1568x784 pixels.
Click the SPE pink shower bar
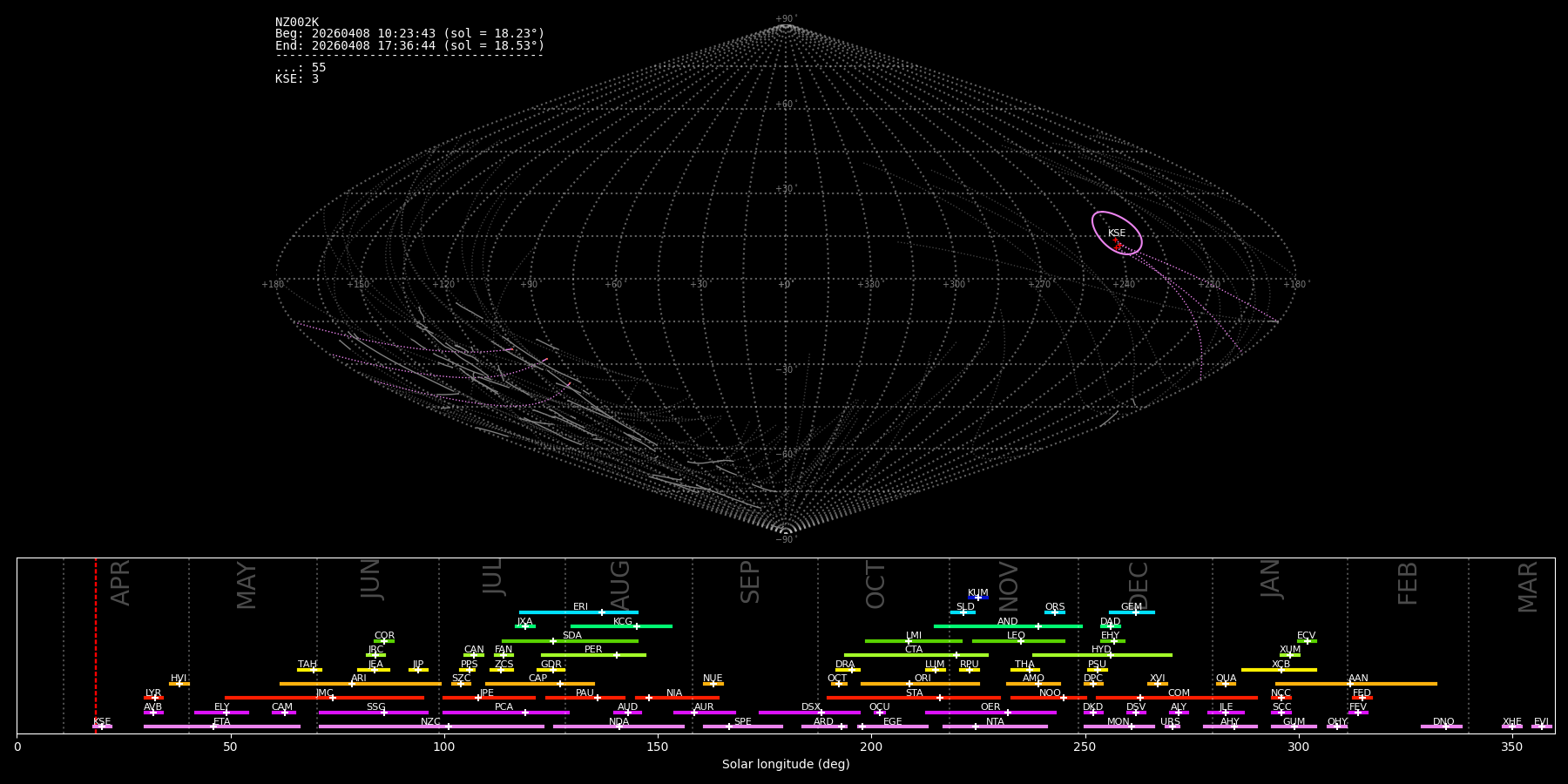(x=743, y=727)
